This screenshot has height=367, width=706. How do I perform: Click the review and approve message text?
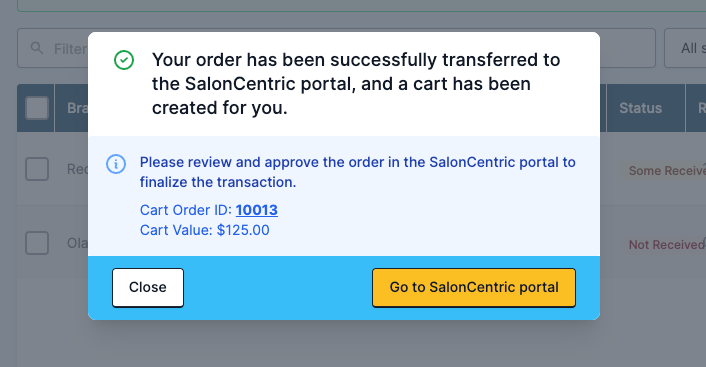pyautogui.click(x=358, y=172)
